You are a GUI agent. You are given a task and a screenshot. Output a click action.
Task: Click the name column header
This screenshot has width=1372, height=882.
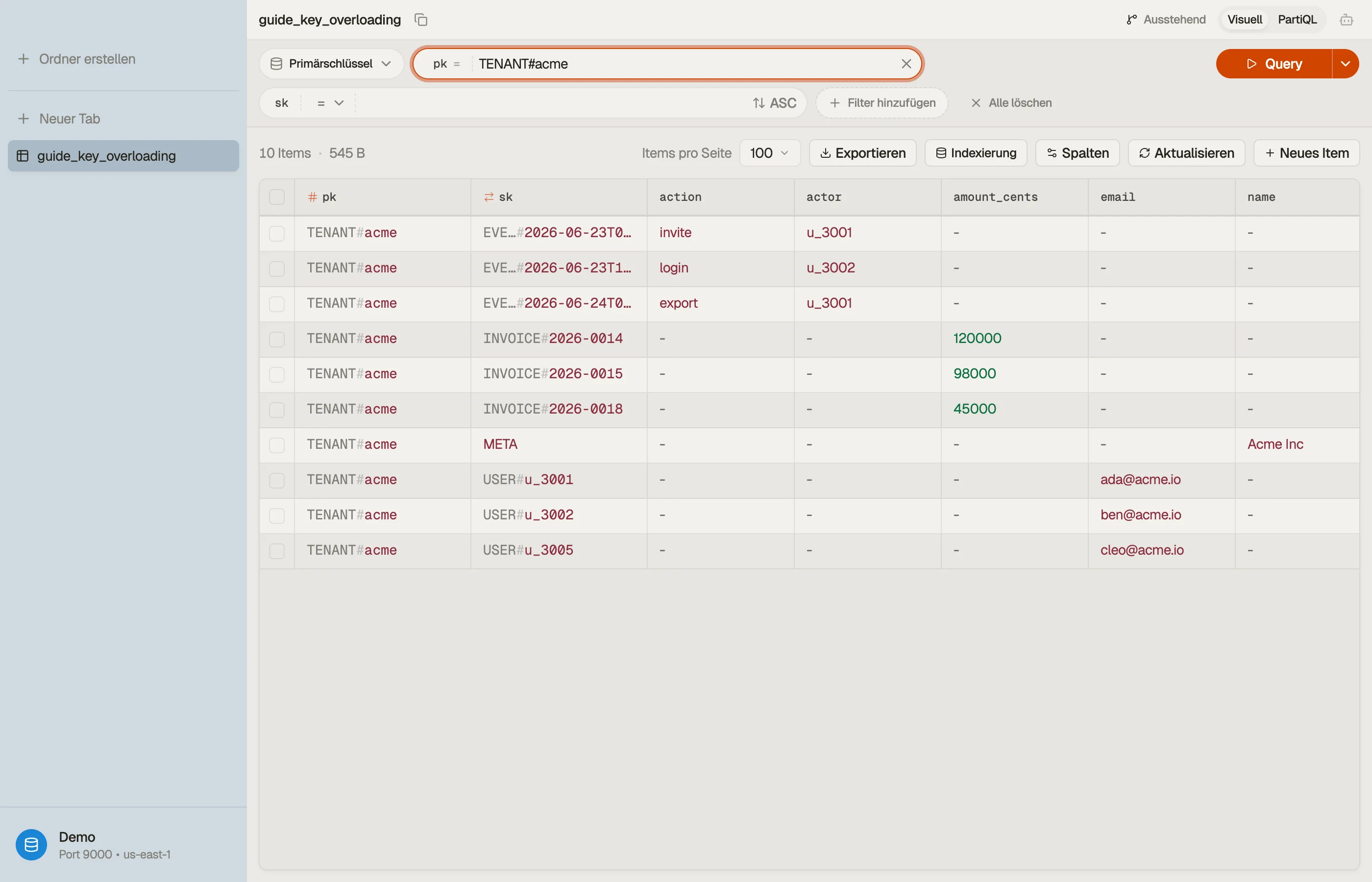[1298, 197]
